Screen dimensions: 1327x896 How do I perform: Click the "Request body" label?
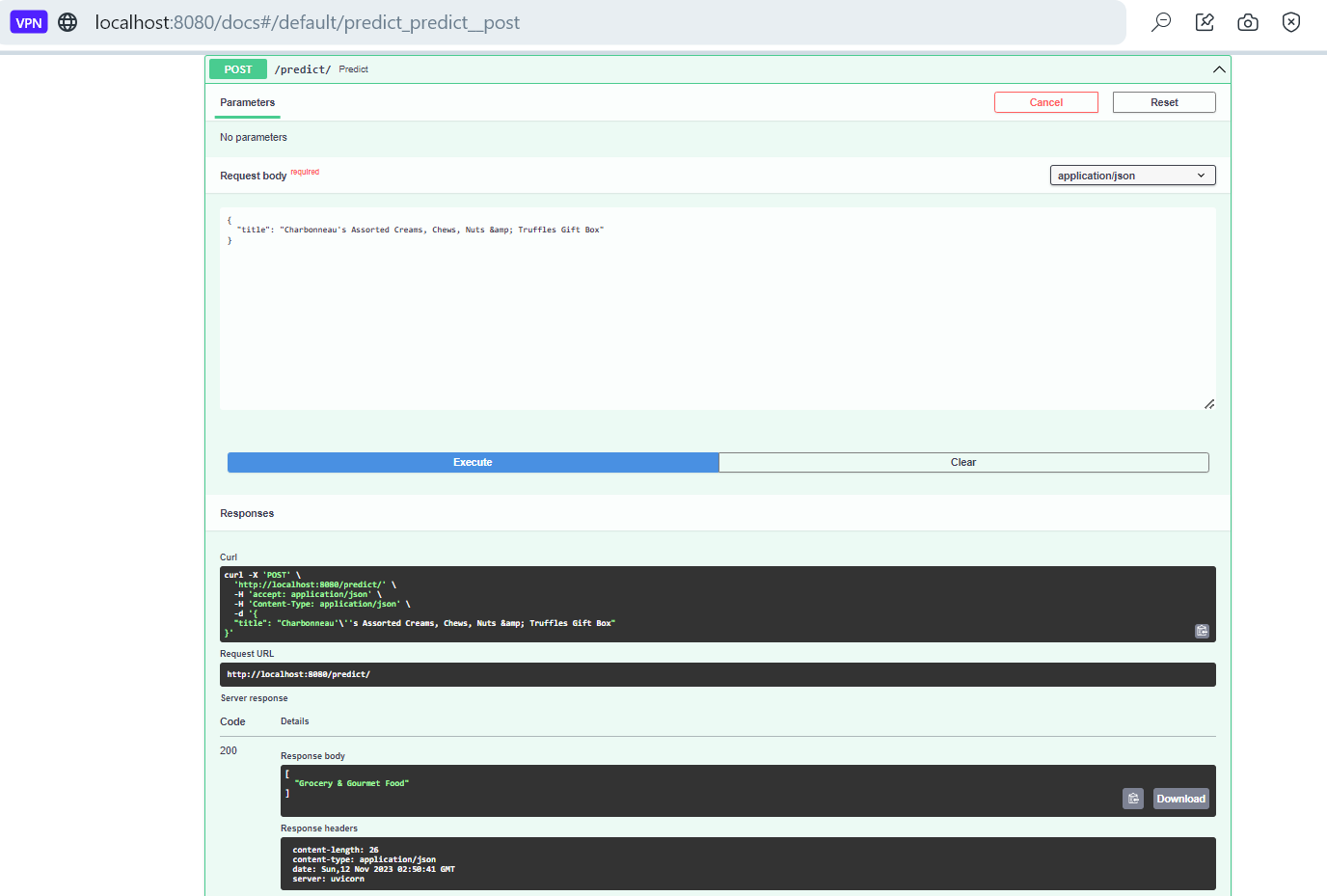click(x=253, y=176)
